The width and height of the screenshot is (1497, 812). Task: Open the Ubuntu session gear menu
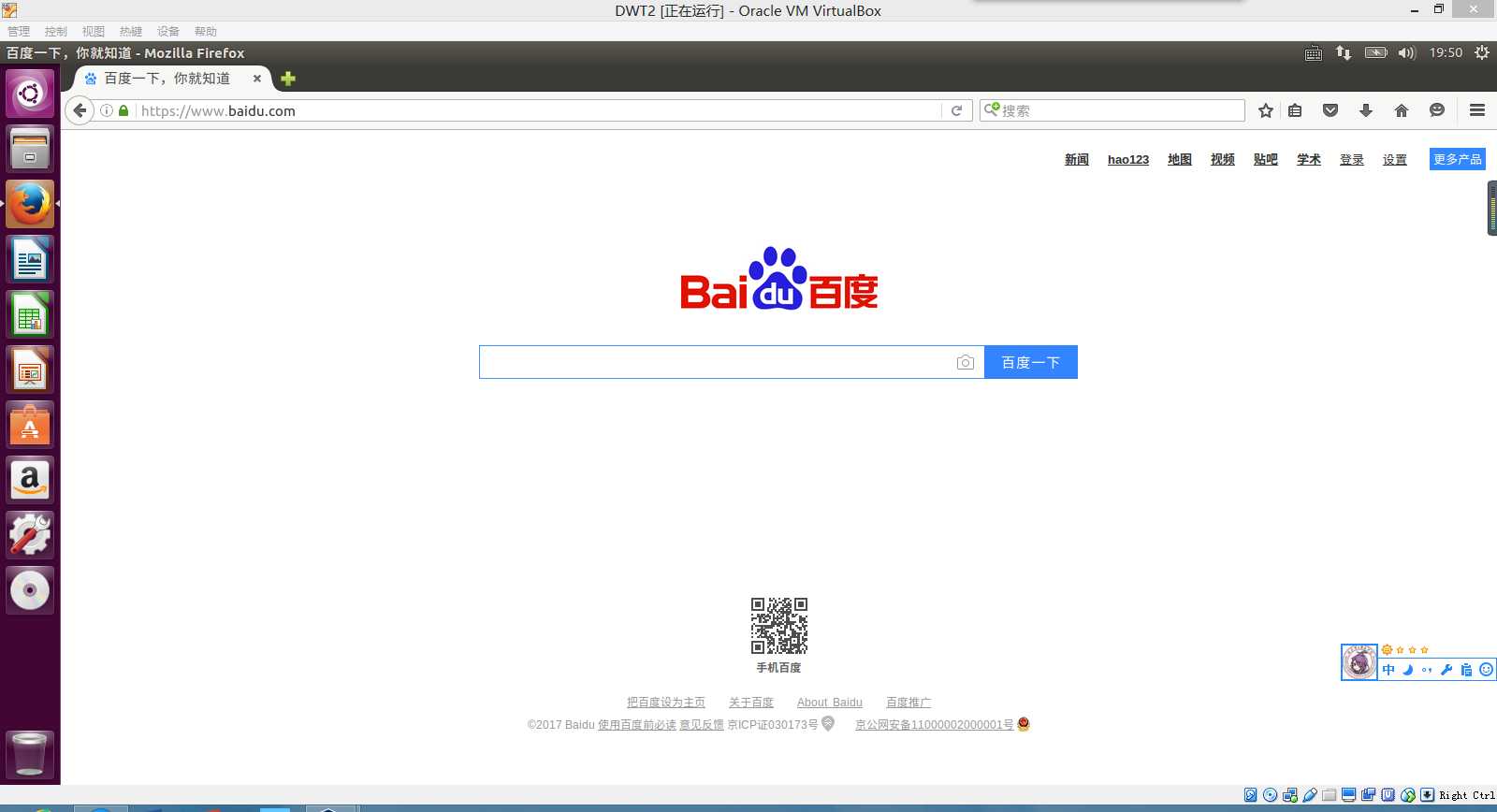tap(1482, 53)
